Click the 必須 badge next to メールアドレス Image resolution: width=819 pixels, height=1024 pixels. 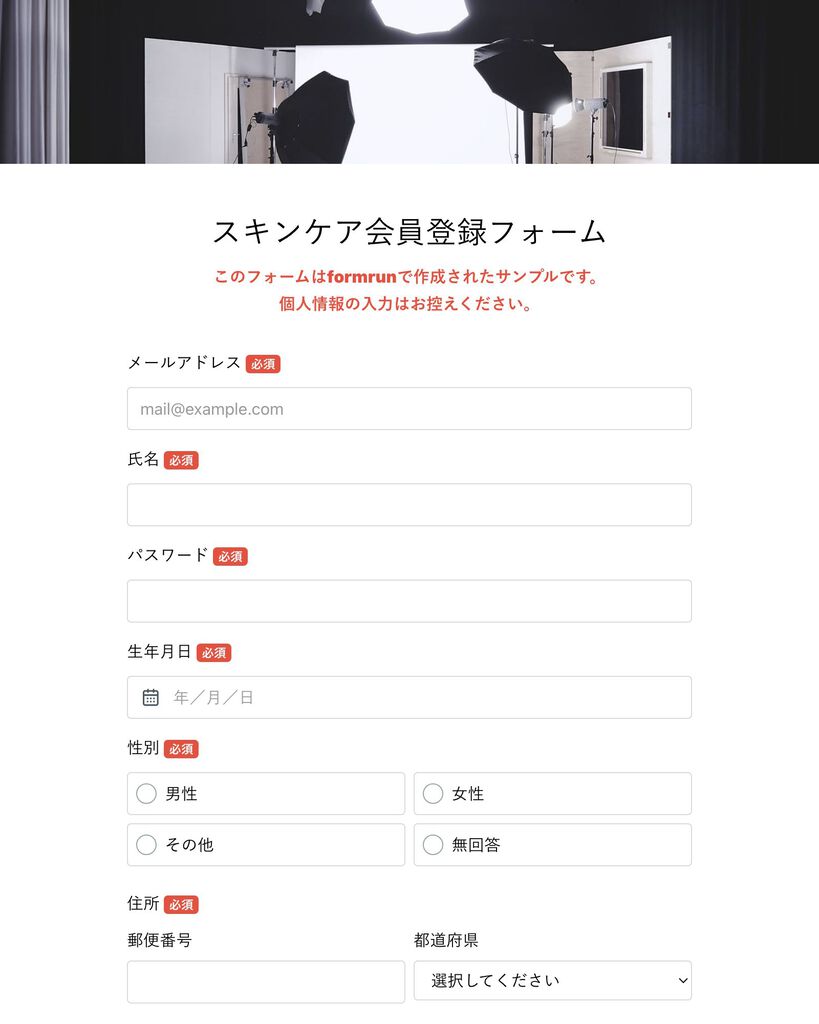tap(263, 364)
